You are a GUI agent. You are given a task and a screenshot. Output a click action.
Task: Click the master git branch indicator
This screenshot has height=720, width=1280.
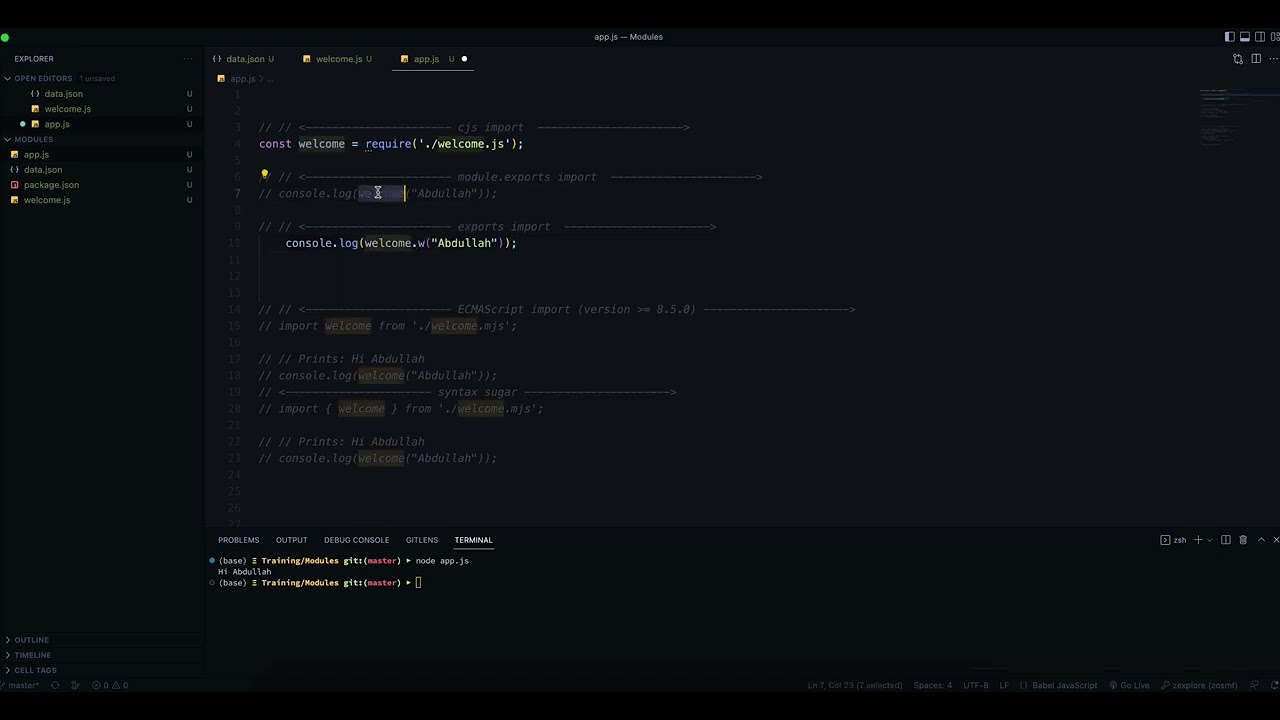coord(22,685)
